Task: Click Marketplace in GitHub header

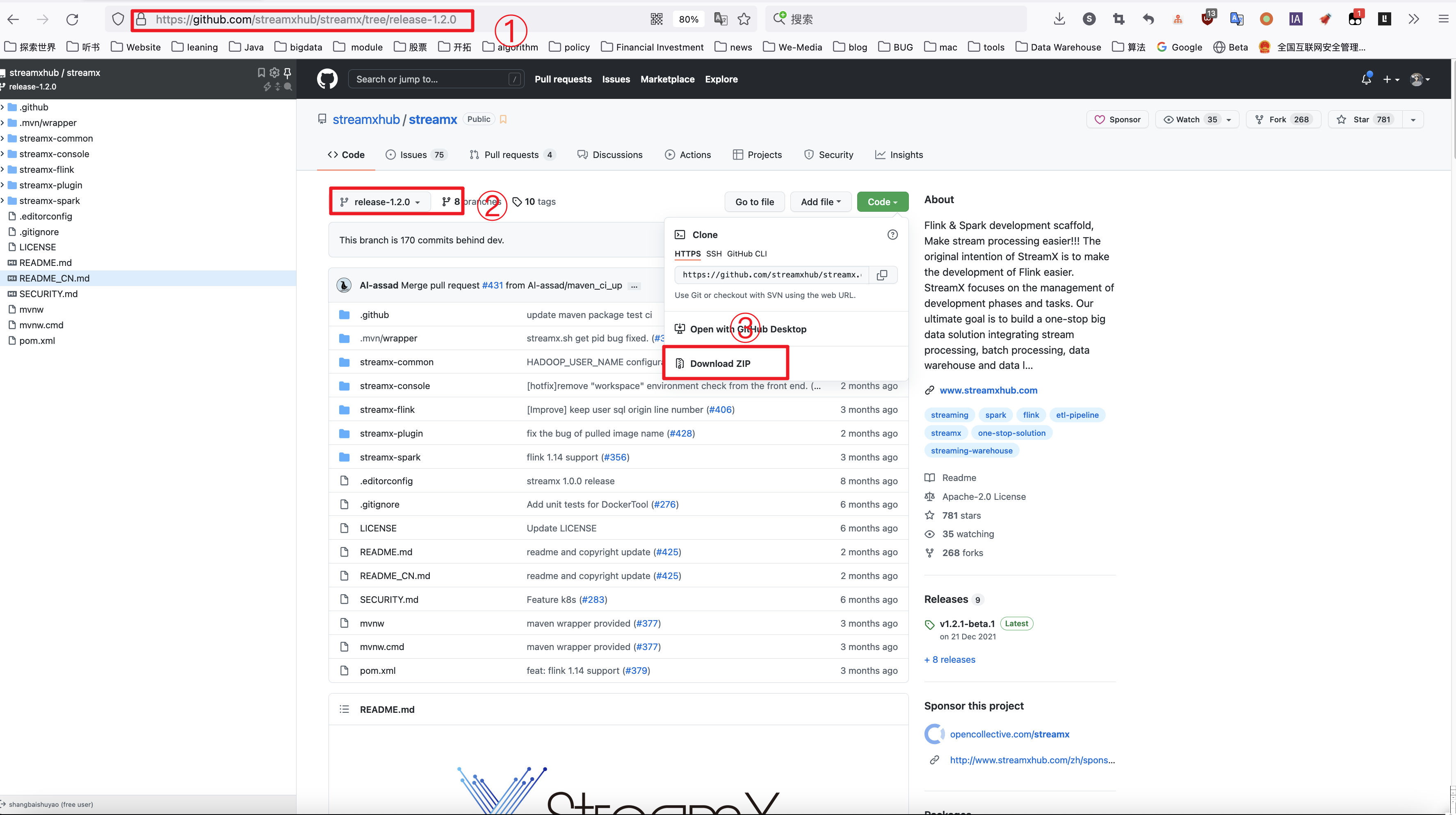Action: (x=668, y=79)
